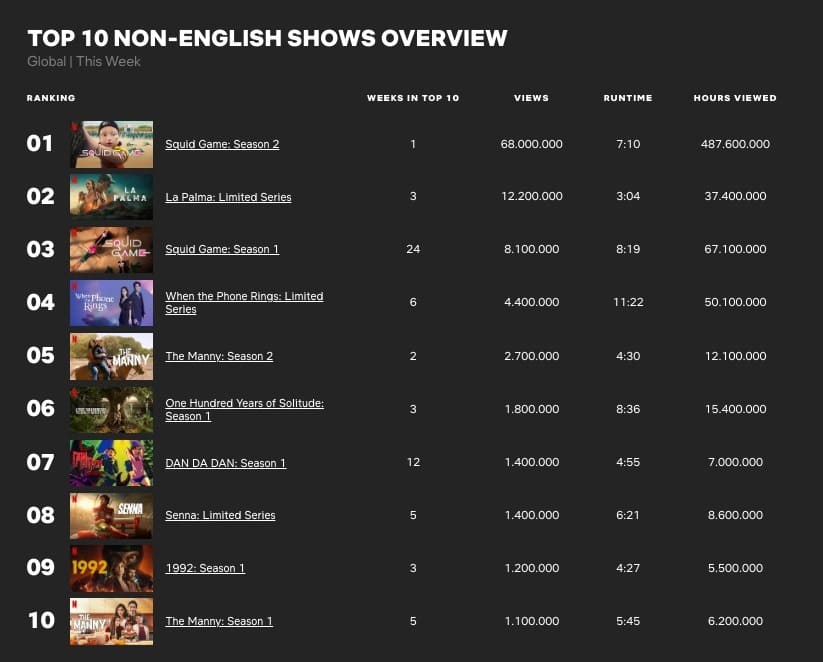Viewport: 823px width, 662px height.
Task: Click the RUNTIME column header
Action: tap(628, 98)
